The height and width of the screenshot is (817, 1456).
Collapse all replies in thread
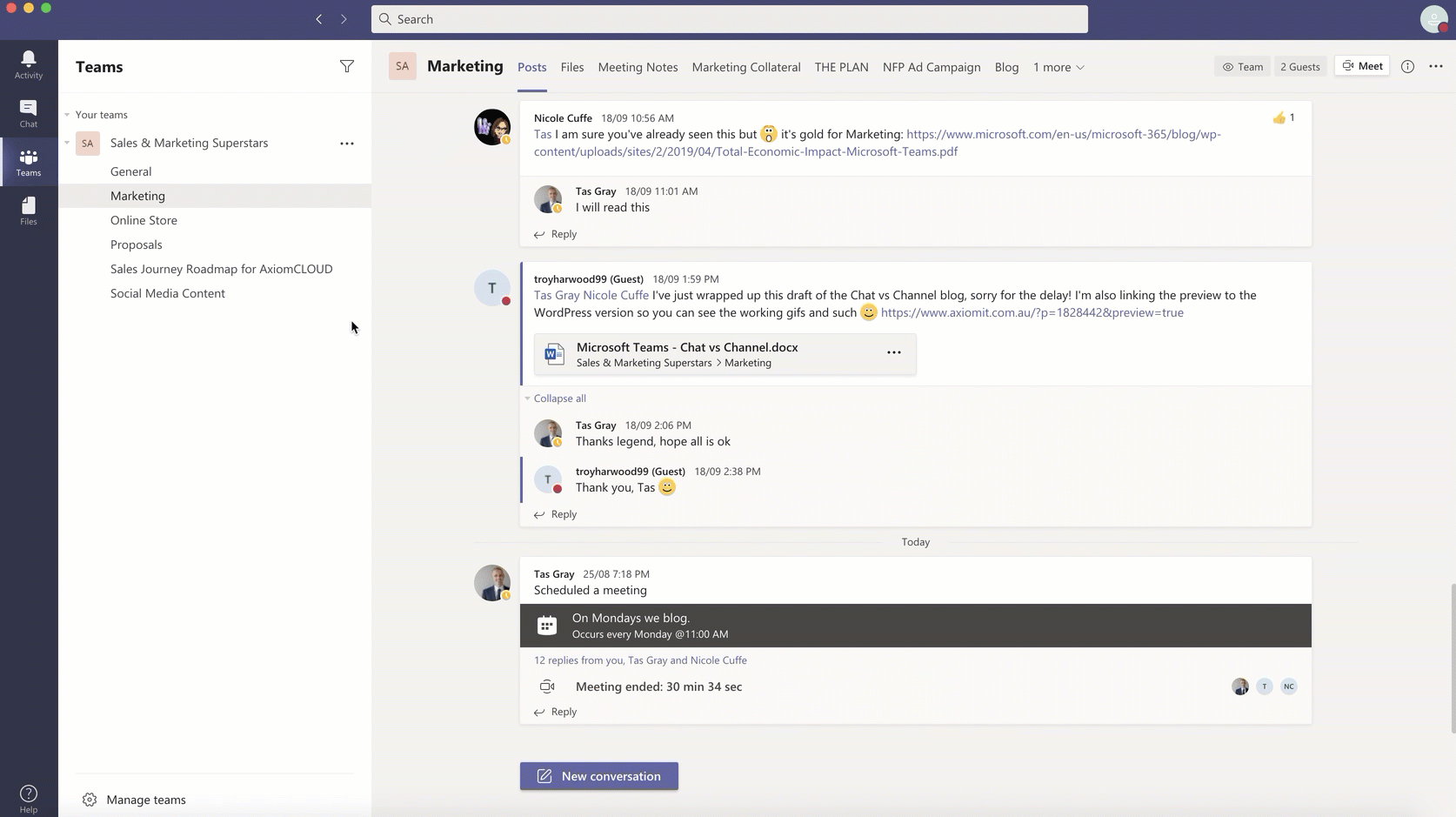[559, 398]
